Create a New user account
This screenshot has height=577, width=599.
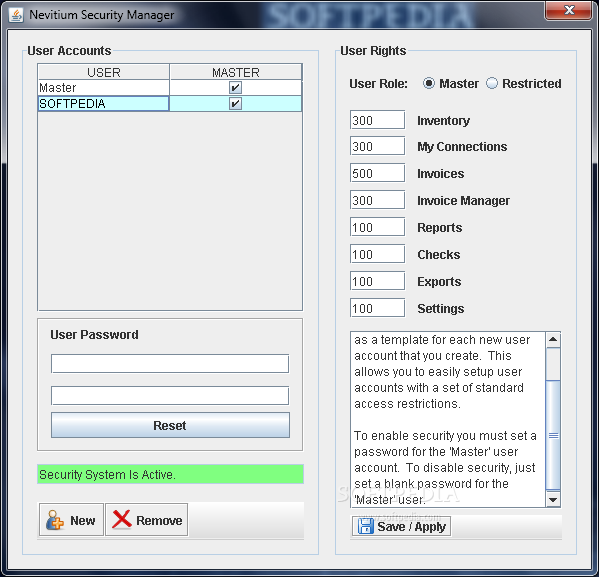(71, 520)
